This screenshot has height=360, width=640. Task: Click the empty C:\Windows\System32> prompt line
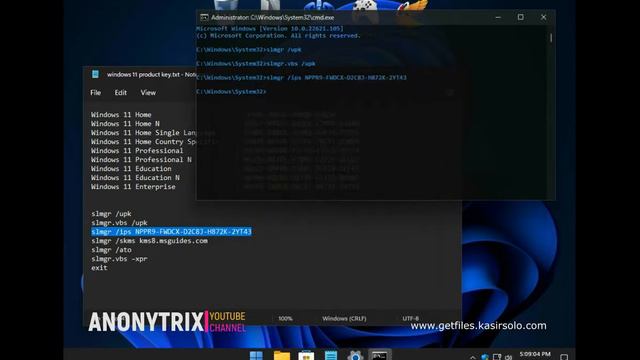point(231,91)
